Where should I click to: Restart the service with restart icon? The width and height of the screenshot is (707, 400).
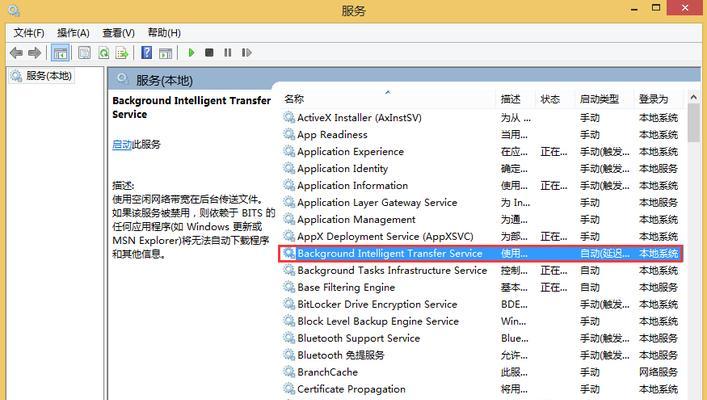(246, 53)
